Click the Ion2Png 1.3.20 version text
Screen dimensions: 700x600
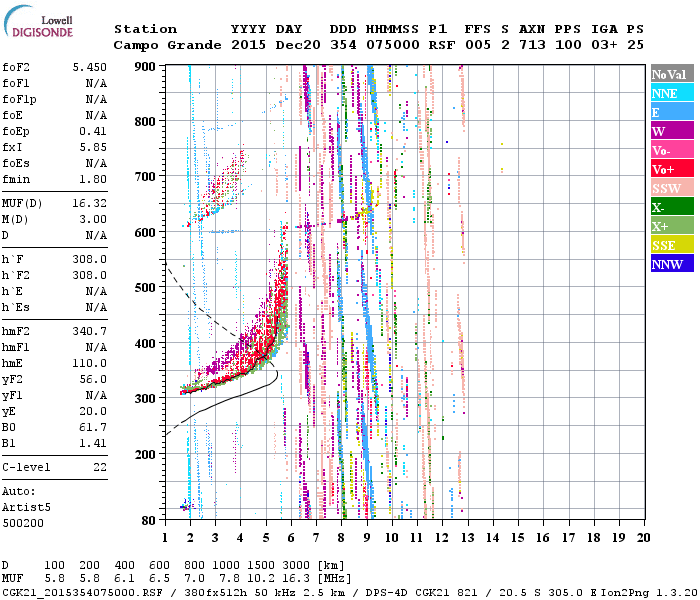coord(650,592)
